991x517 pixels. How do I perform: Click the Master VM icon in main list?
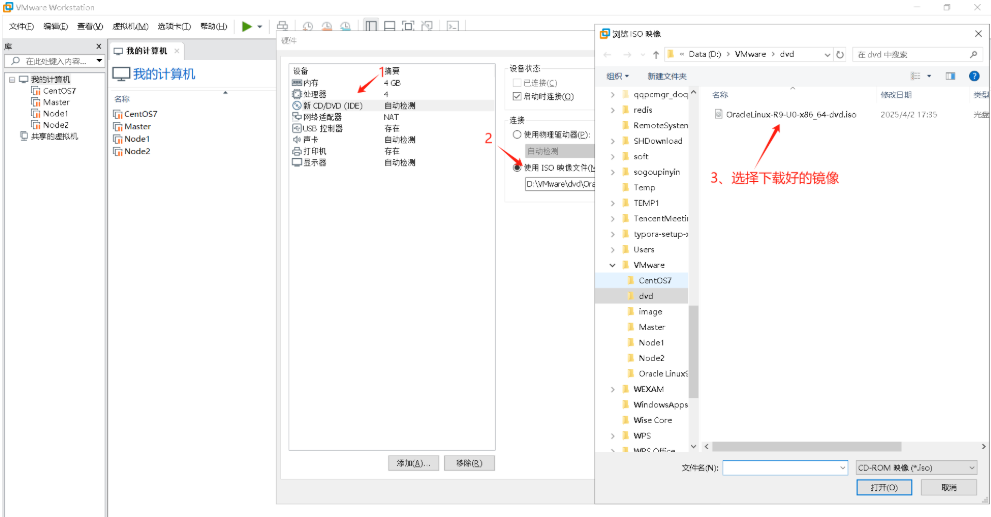118,126
